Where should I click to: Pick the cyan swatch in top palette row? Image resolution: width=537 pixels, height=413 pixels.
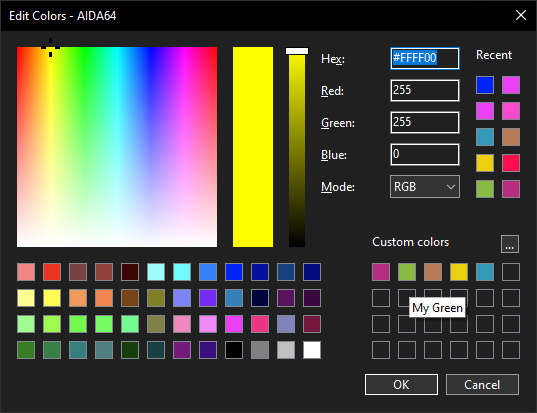pyautogui.click(x=182, y=272)
